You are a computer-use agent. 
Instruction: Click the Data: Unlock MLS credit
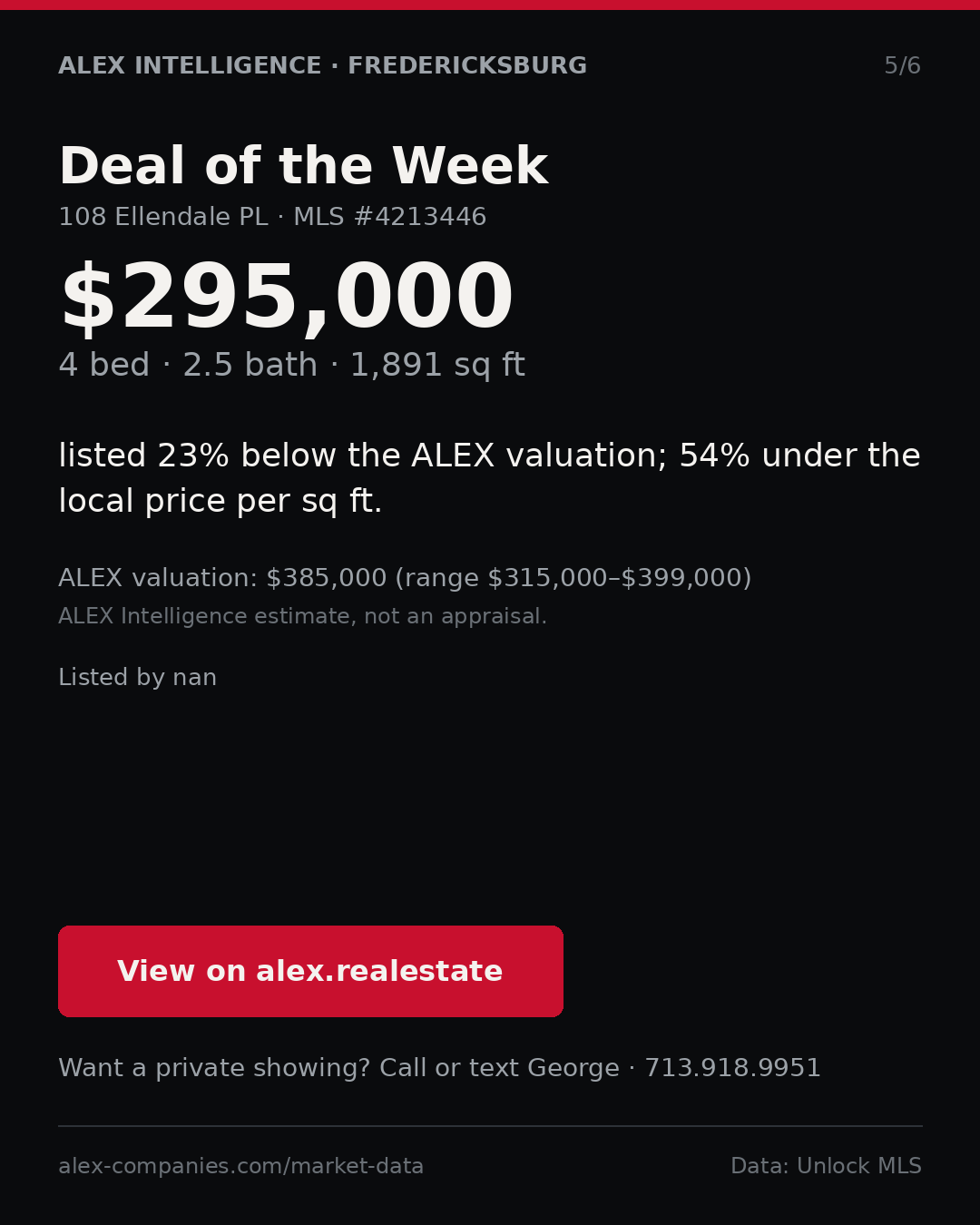(826, 1166)
